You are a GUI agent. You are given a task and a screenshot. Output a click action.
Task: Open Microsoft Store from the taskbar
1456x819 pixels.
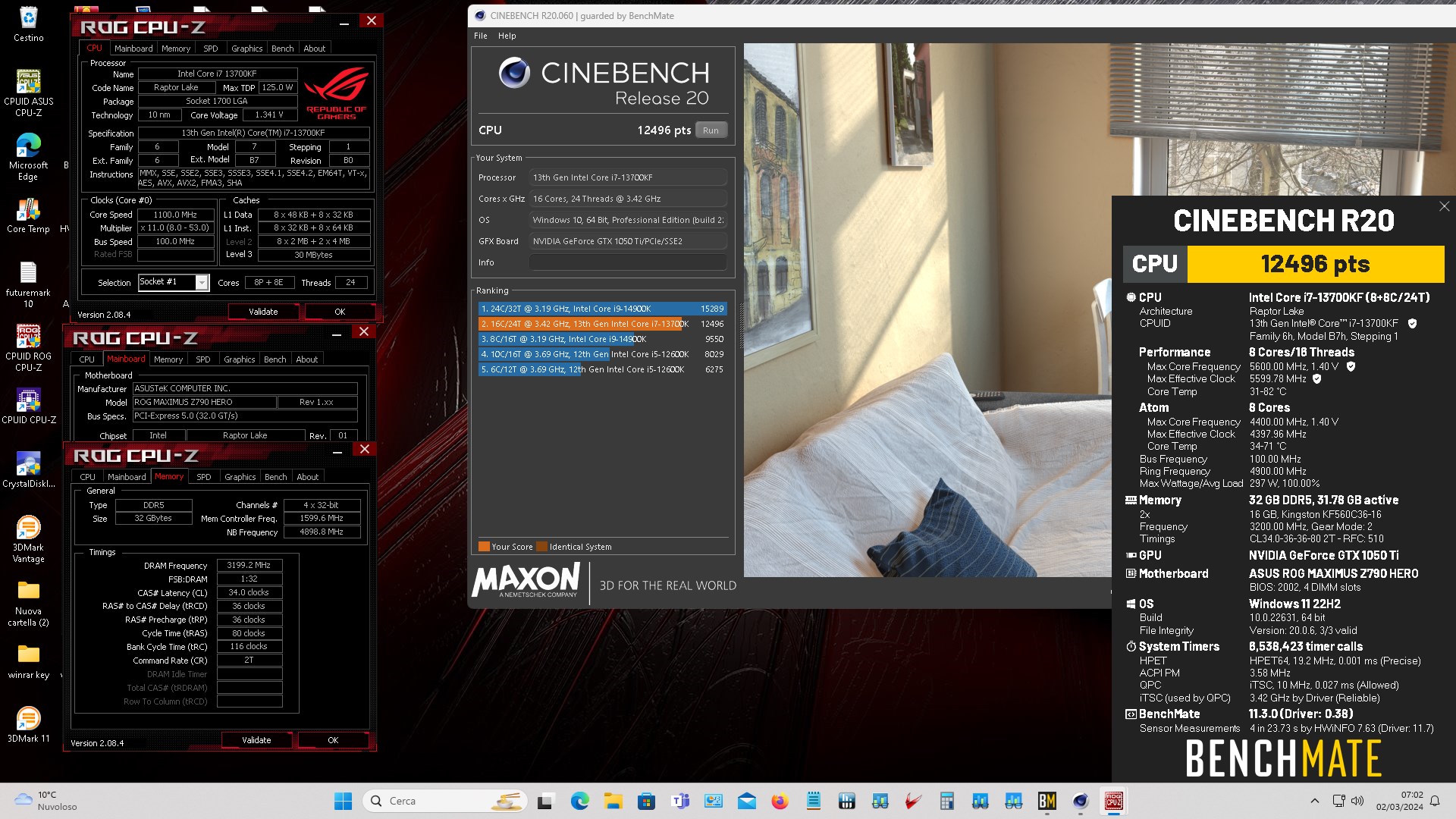tap(646, 801)
